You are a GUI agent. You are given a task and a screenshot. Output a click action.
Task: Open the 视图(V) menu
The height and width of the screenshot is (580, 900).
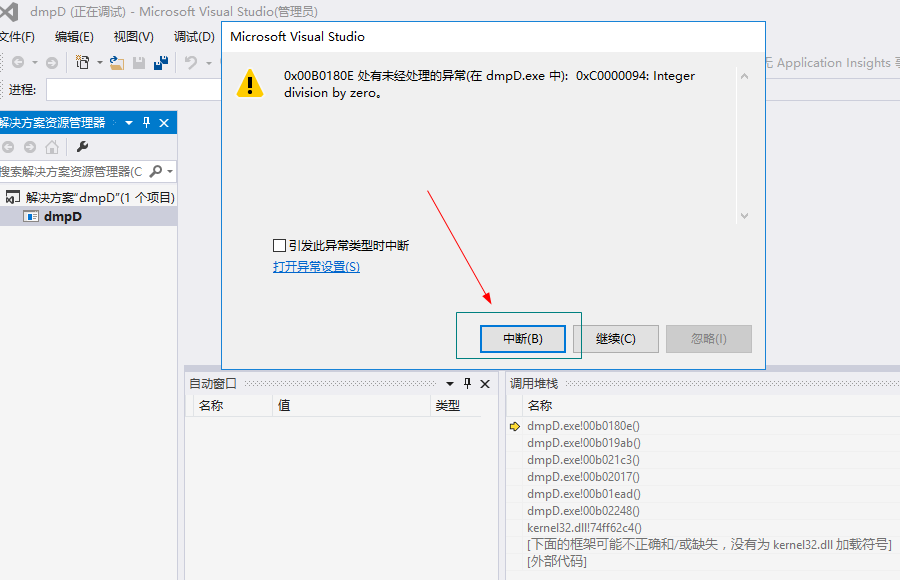pos(133,36)
